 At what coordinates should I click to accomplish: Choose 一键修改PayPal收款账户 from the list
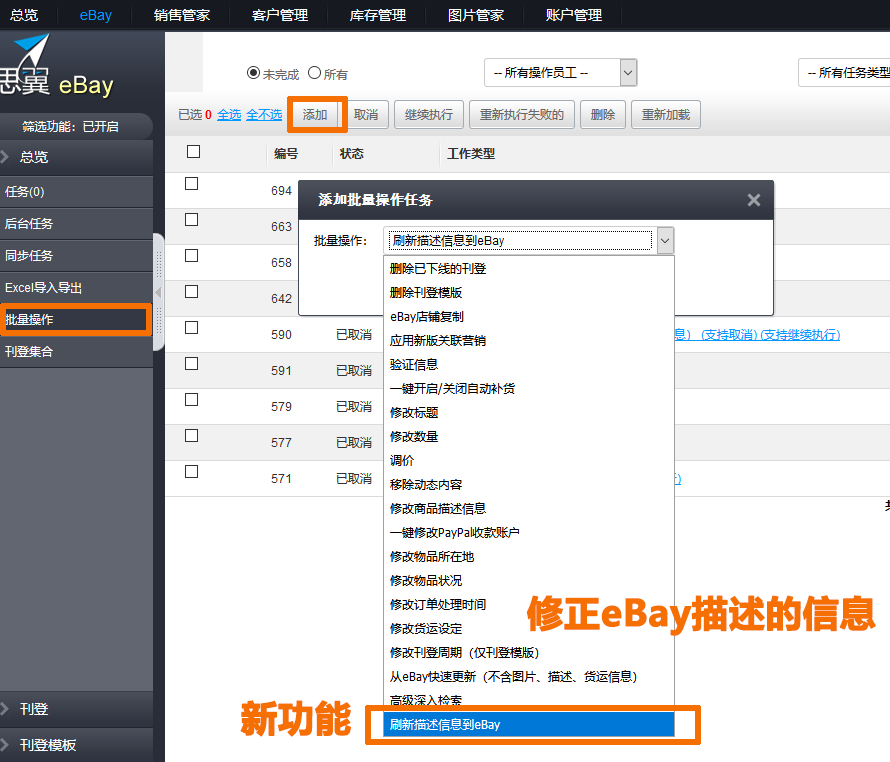[x=529, y=533]
